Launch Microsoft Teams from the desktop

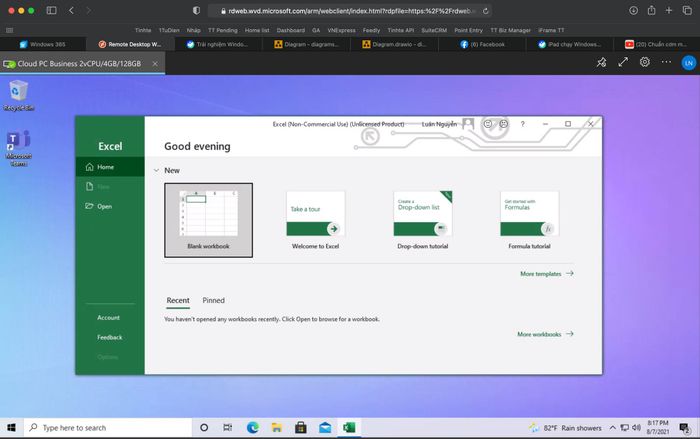tap(18, 148)
